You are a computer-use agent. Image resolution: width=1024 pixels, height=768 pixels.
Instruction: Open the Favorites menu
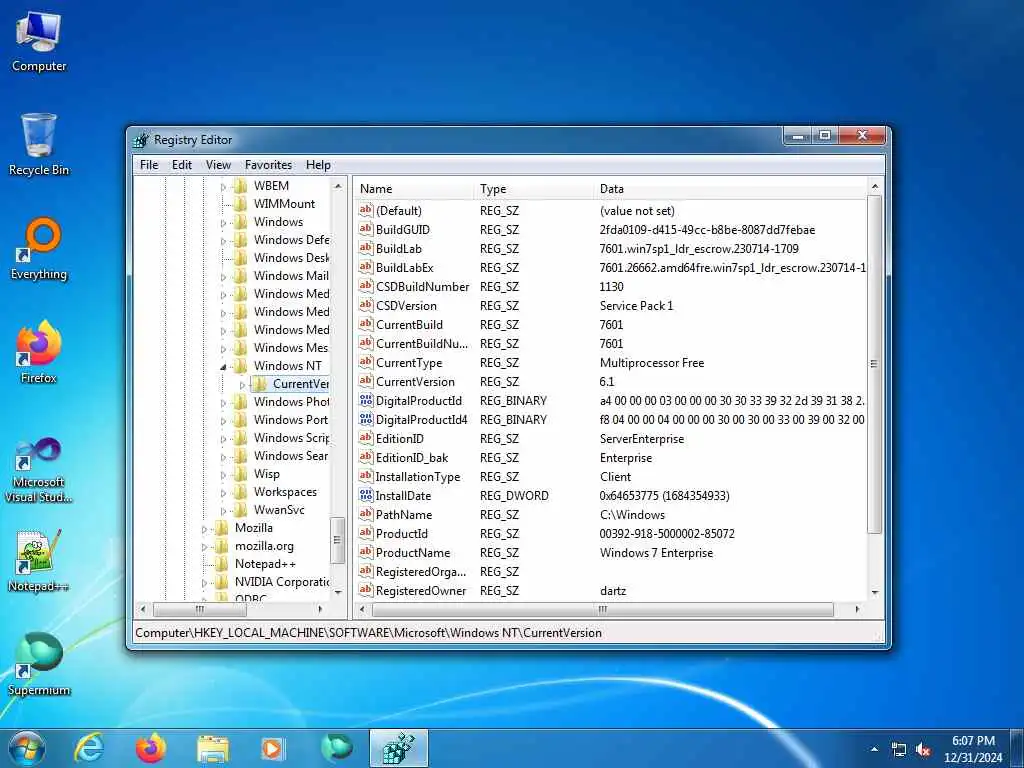click(x=268, y=165)
